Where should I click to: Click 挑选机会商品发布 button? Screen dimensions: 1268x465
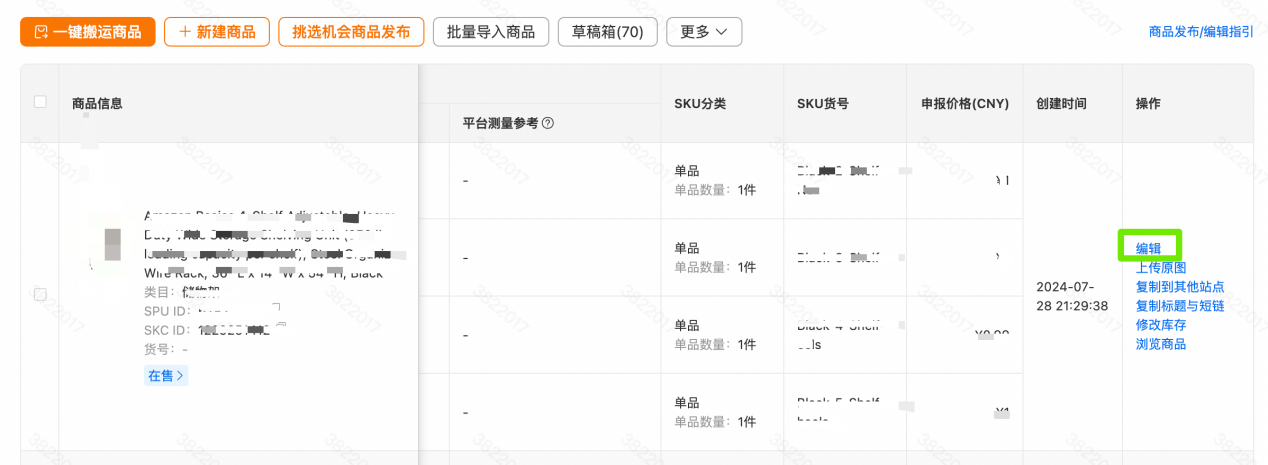tap(351, 32)
